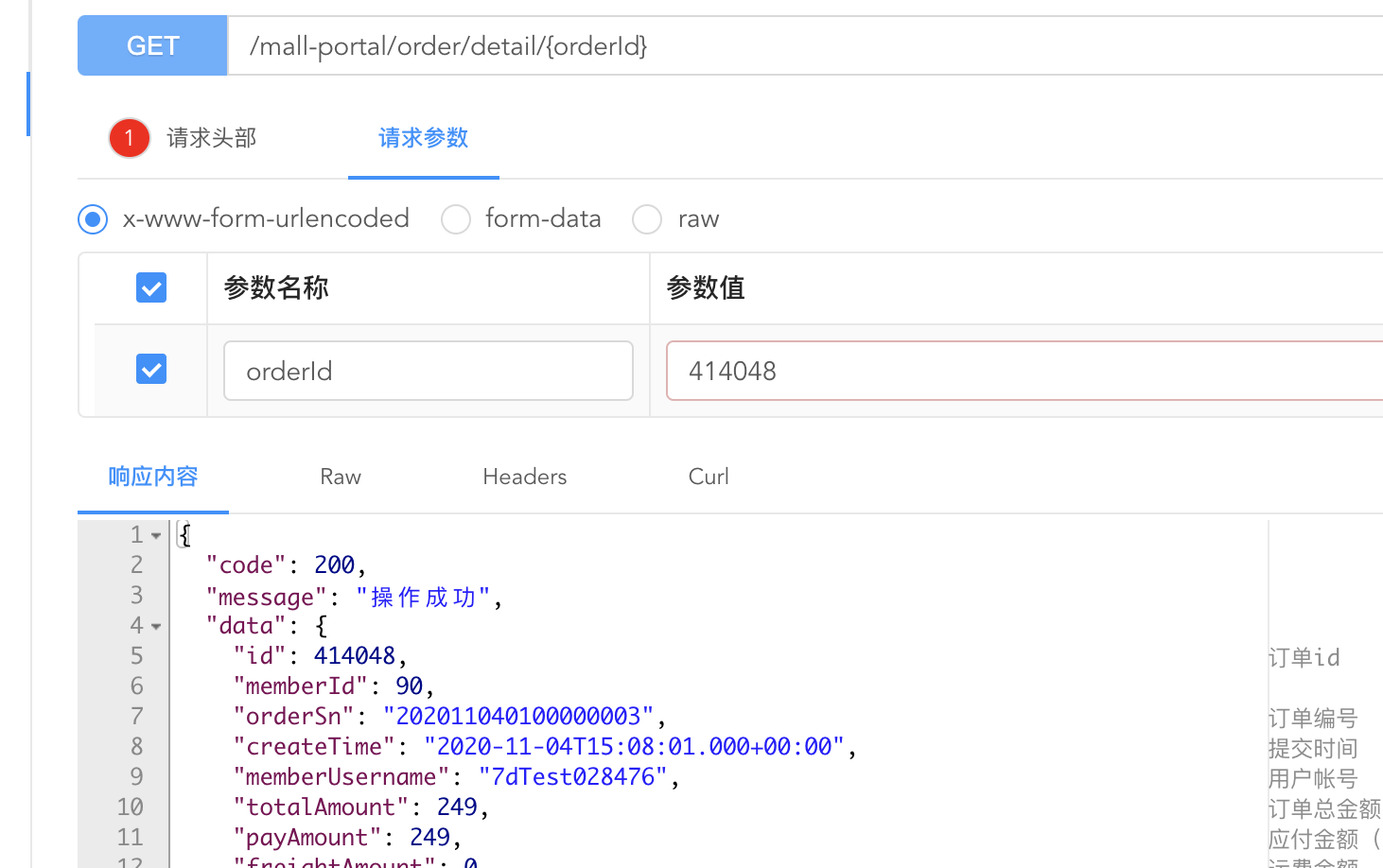Click the message value 操作成功
Screen dimensions: 1383x868
(x=424, y=597)
